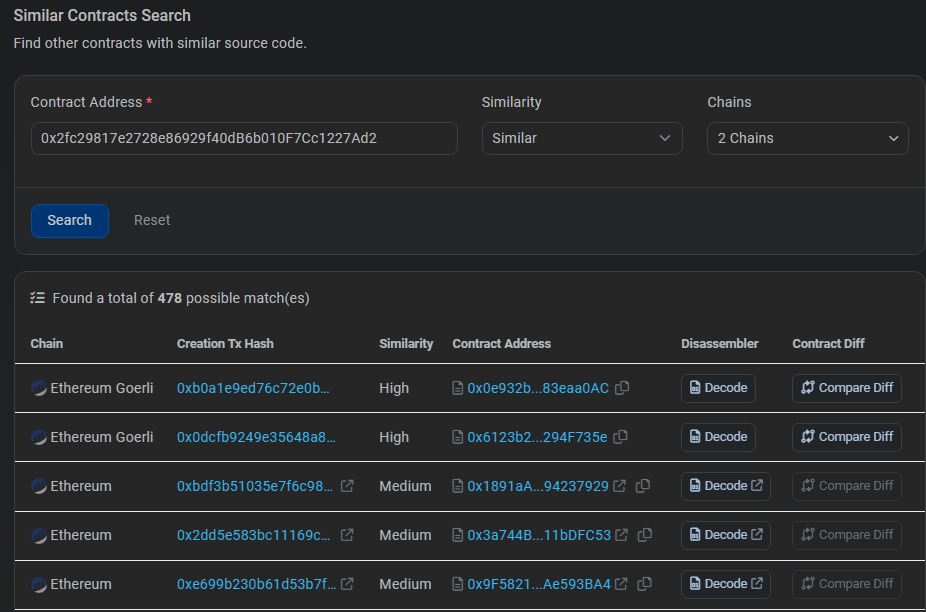This screenshot has height=612, width=926.
Task: Click the Contract Address column header
Action: [501, 344]
